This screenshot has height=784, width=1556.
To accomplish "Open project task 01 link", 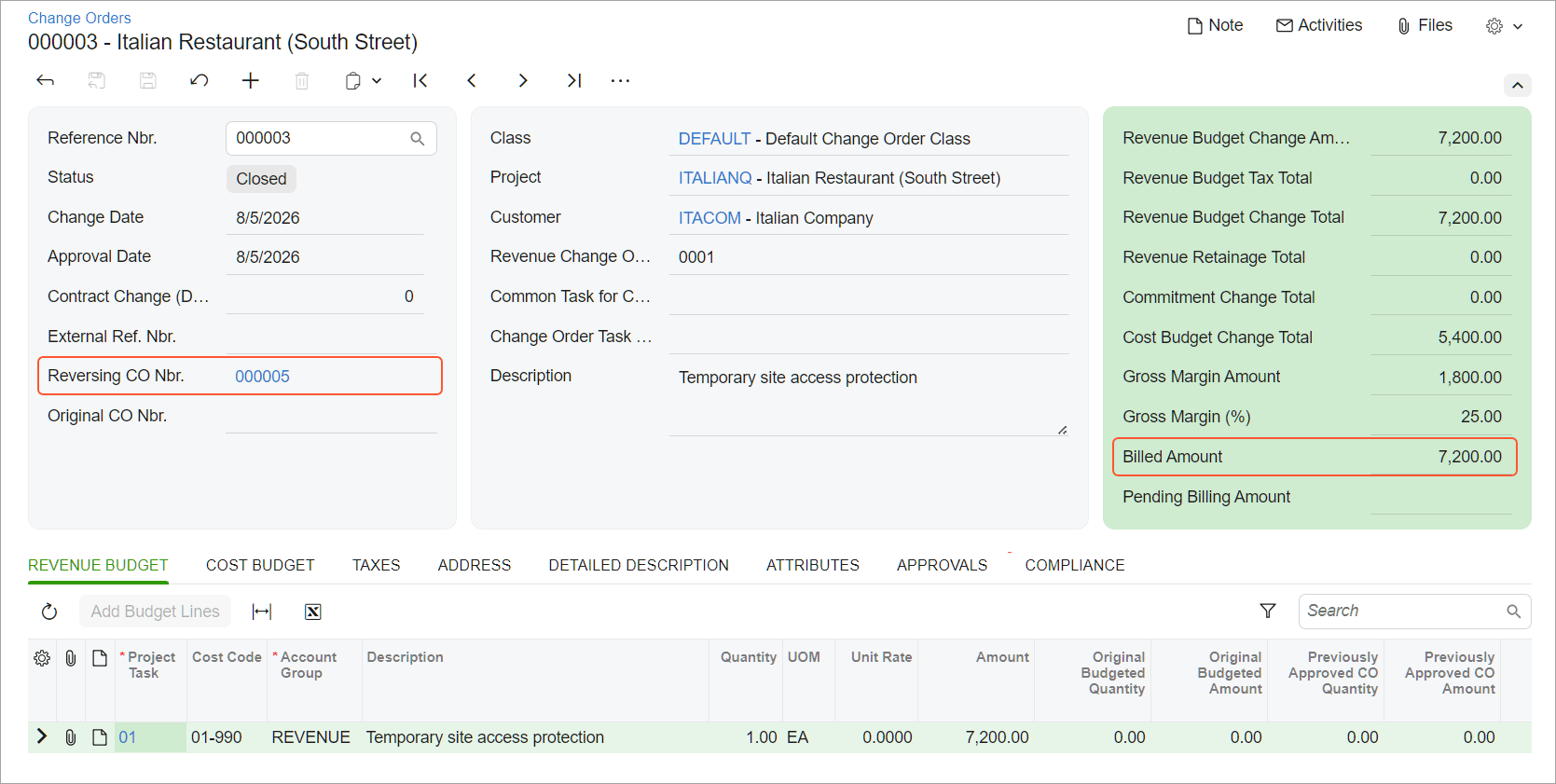I will point(128,737).
